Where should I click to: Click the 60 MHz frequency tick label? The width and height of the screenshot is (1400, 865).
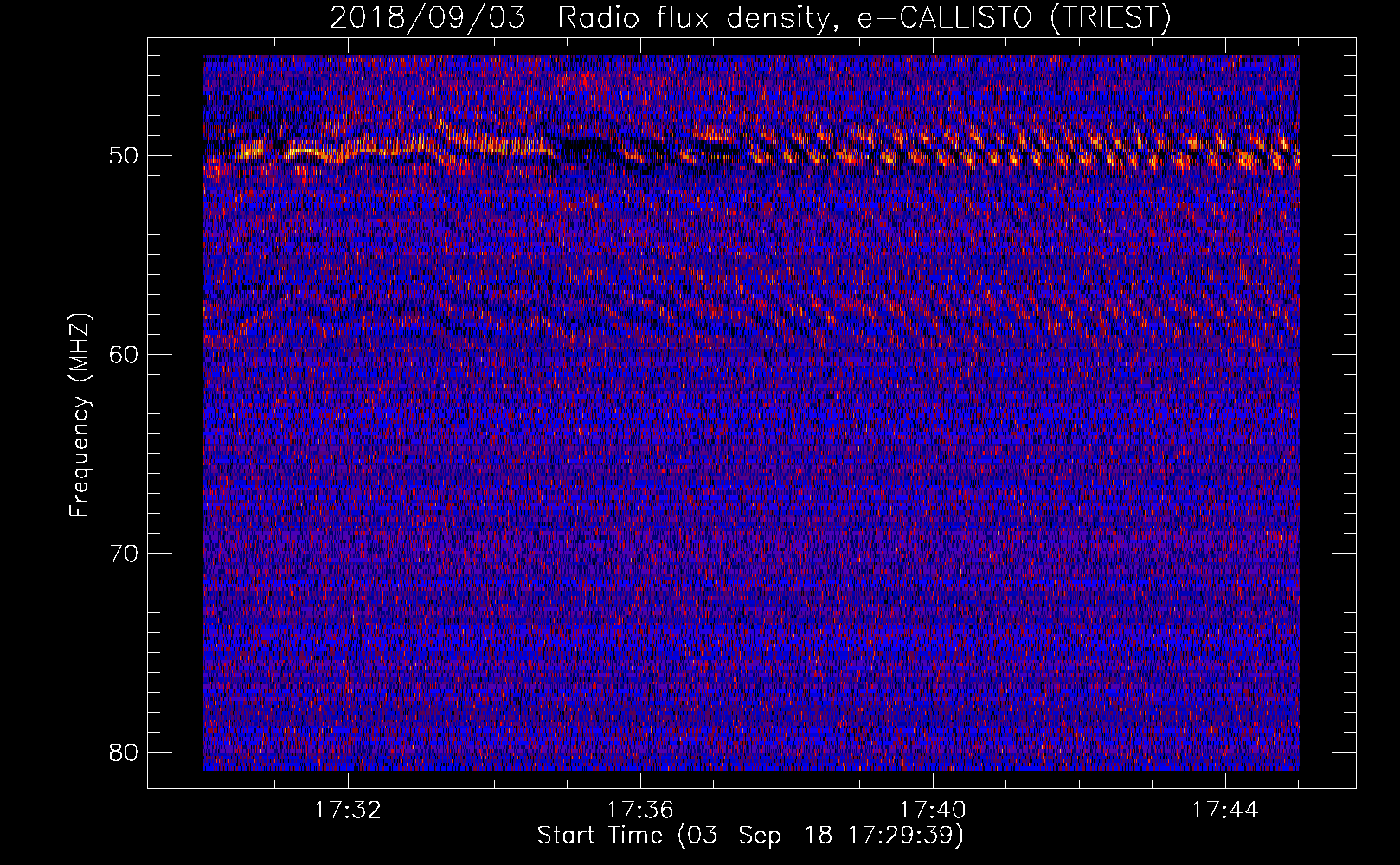click(x=125, y=354)
